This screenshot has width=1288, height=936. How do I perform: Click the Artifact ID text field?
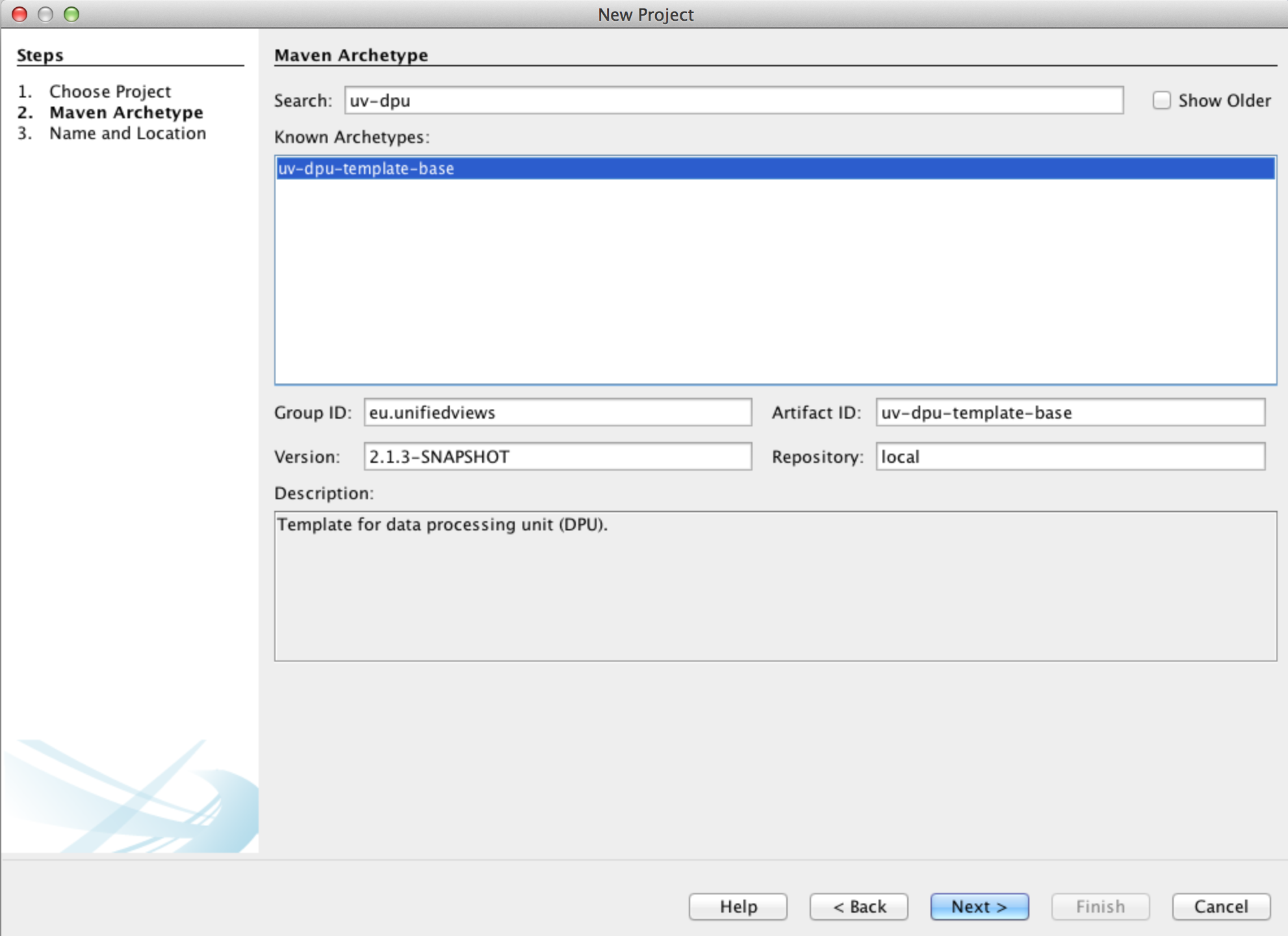1070,413
